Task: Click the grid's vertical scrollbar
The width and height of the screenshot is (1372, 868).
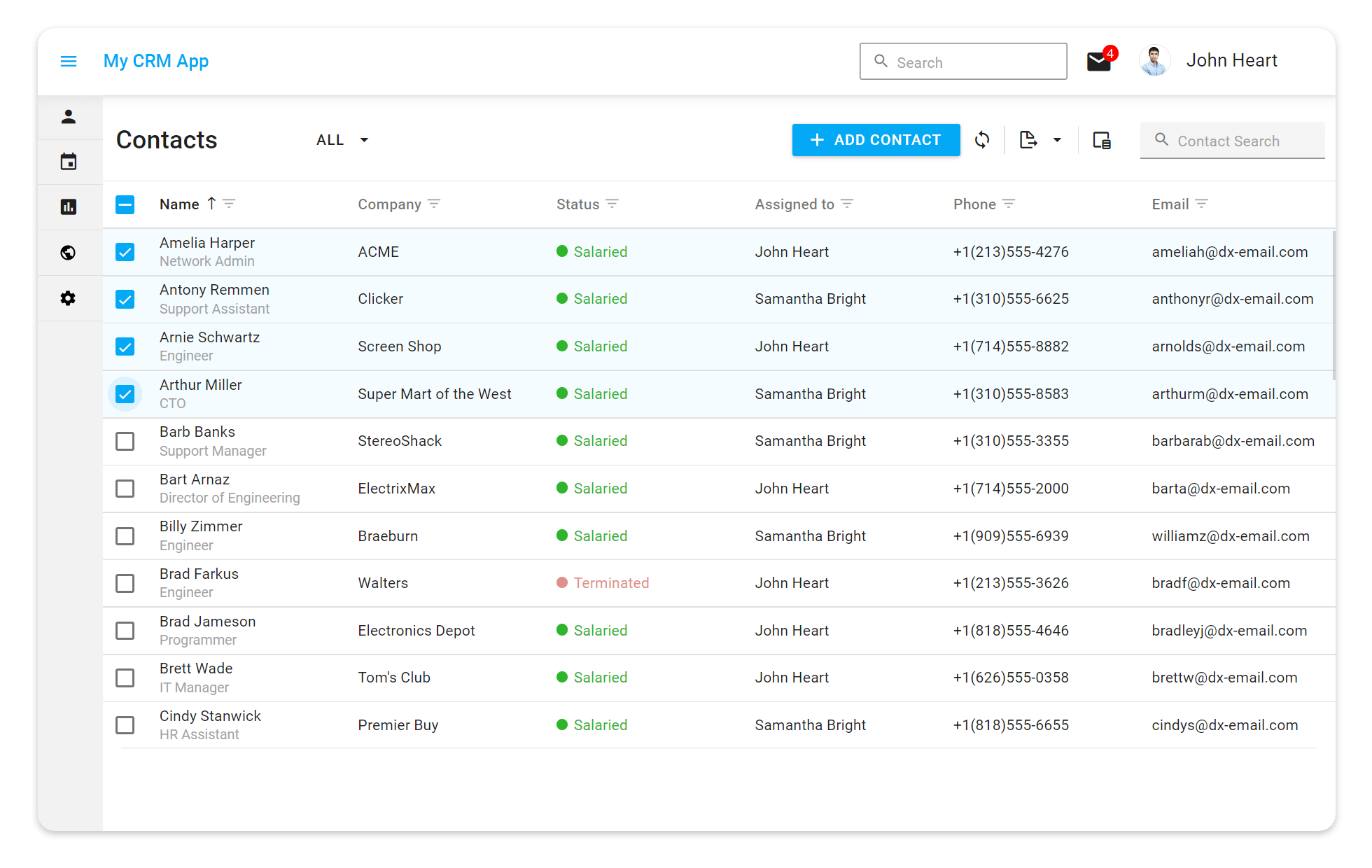Action: pos(1333,305)
